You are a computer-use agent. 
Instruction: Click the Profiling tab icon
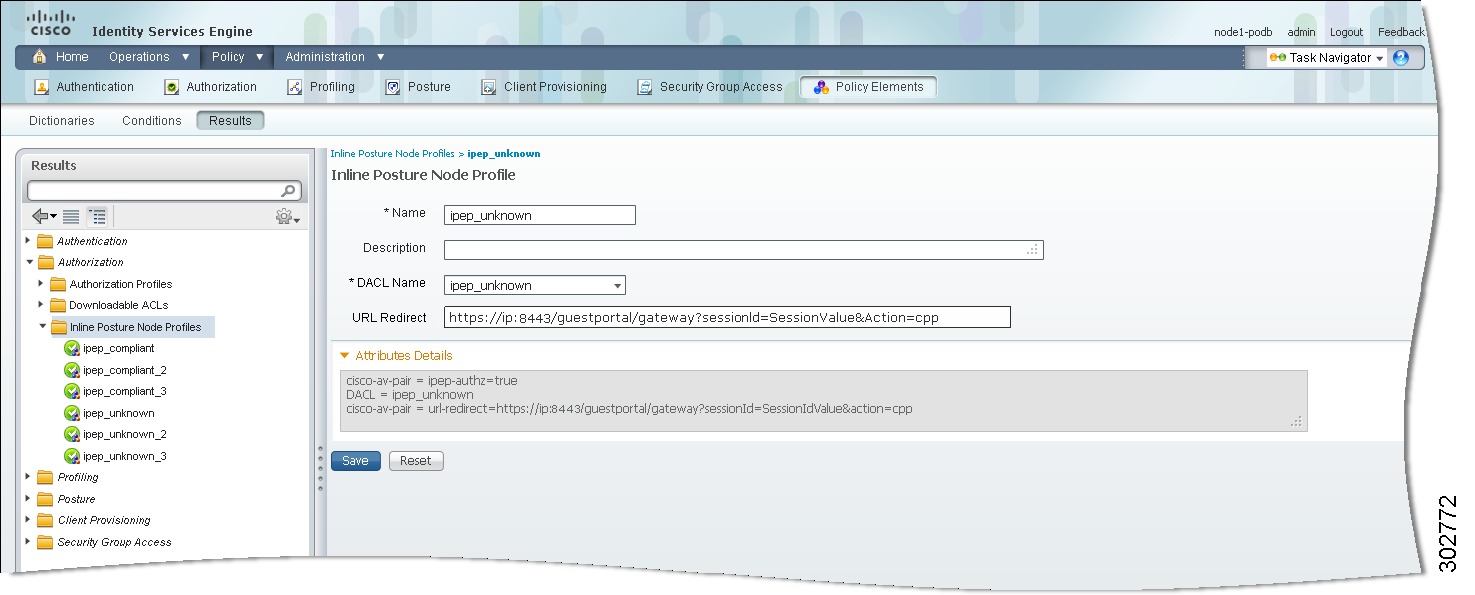pyautogui.click(x=295, y=87)
